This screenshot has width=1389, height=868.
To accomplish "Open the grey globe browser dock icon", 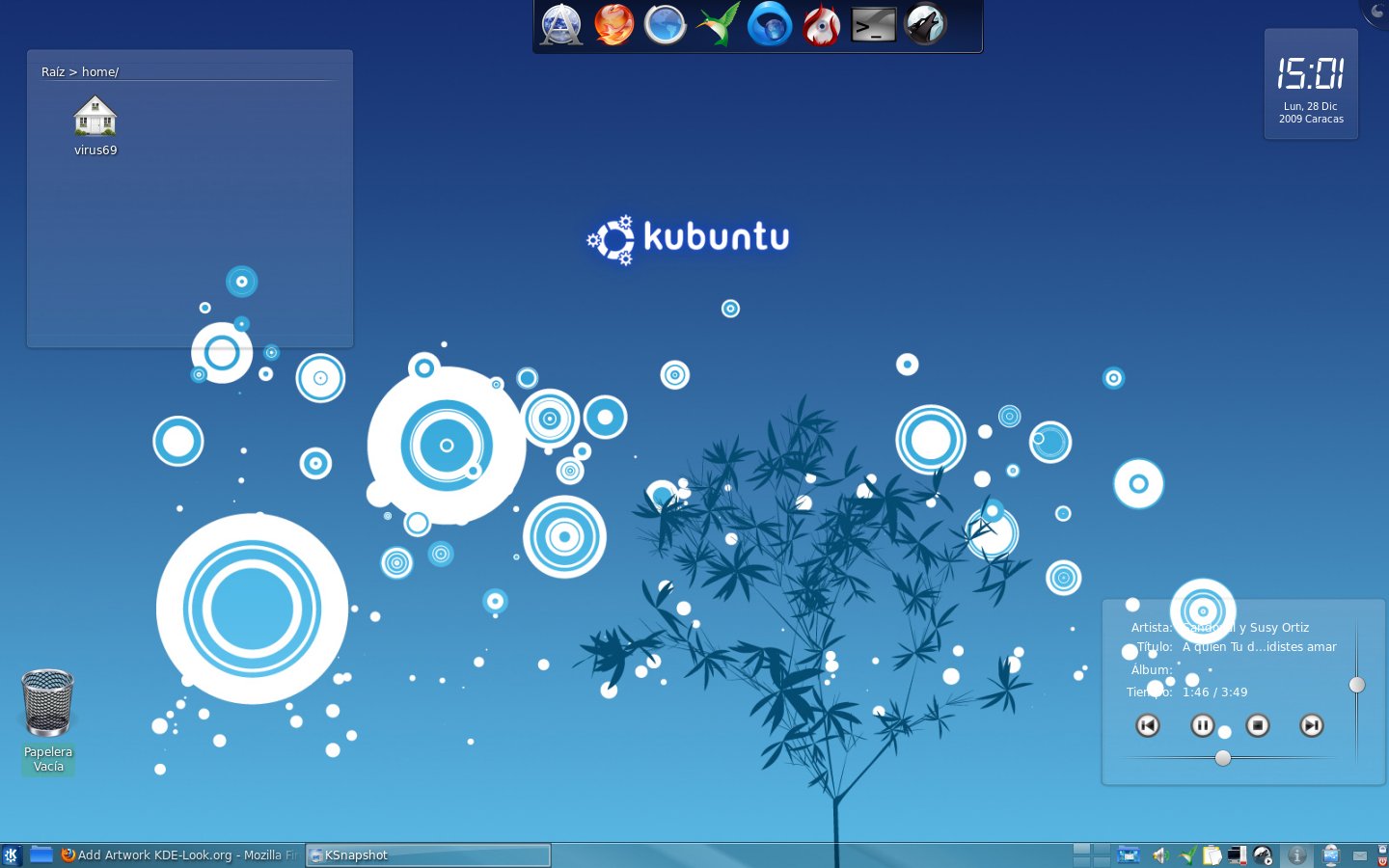I will (x=666, y=25).
